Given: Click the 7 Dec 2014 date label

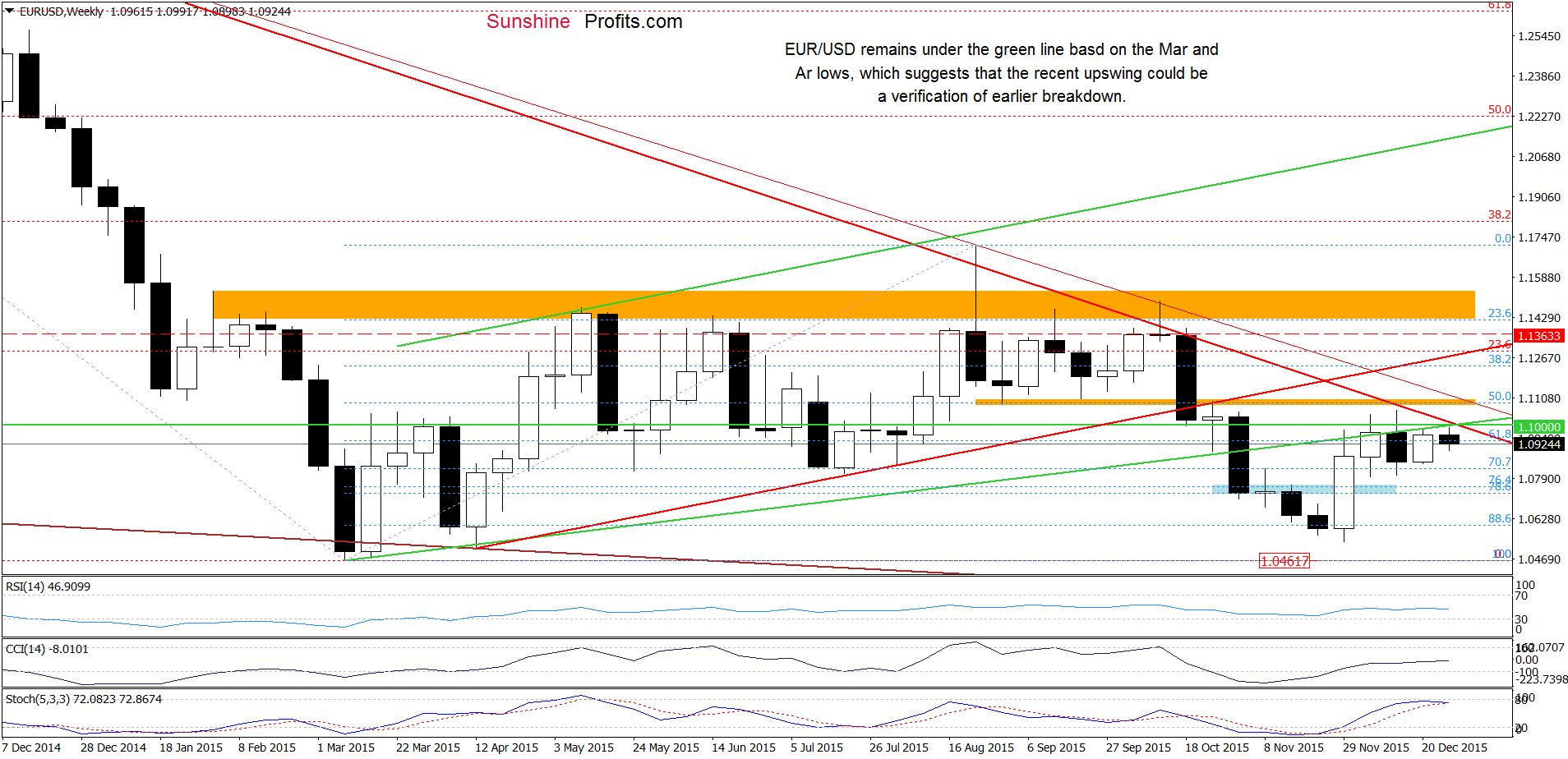Looking at the screenshot, I should tap(31, 747).
